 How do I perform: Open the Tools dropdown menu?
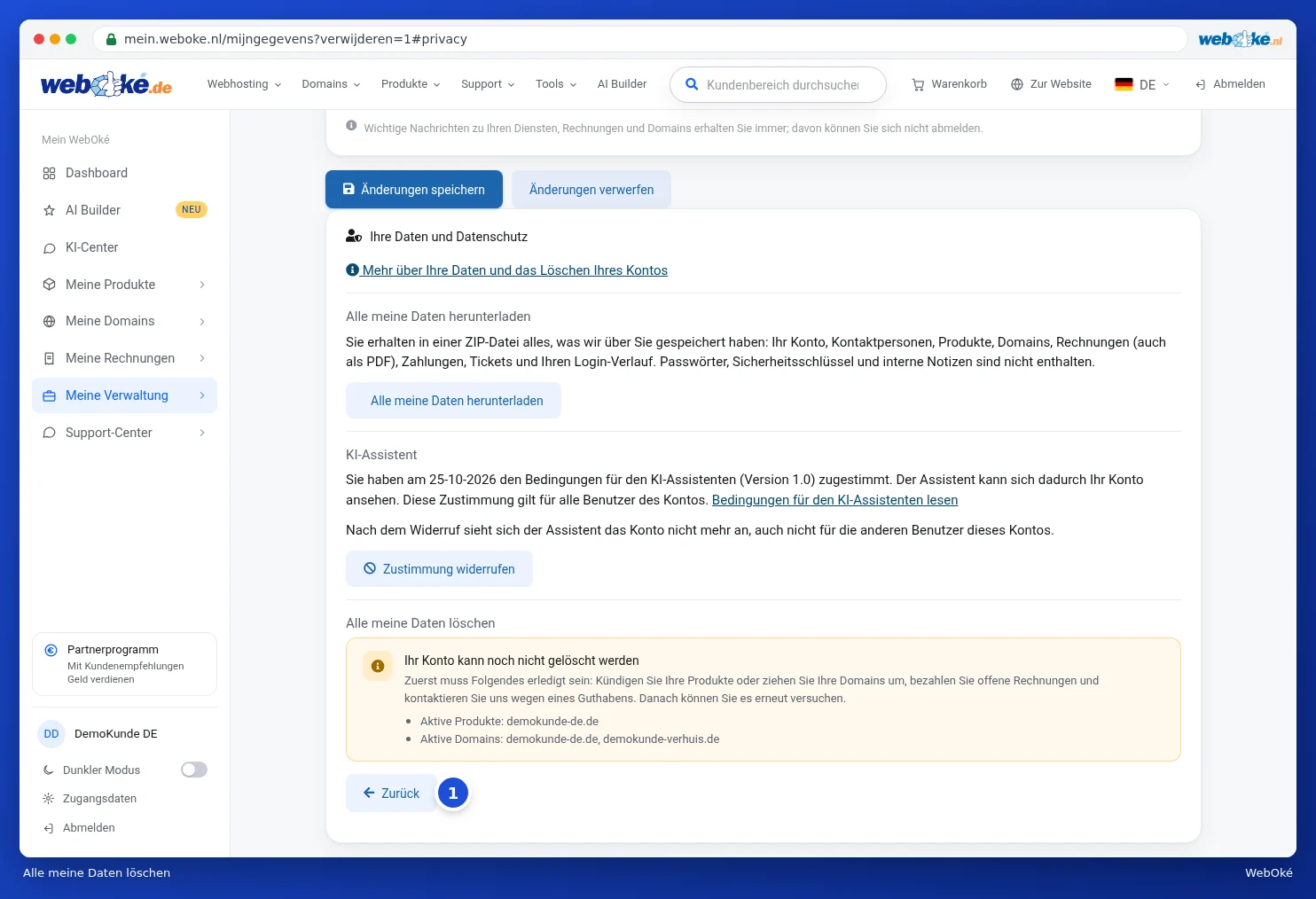point(556,84)
